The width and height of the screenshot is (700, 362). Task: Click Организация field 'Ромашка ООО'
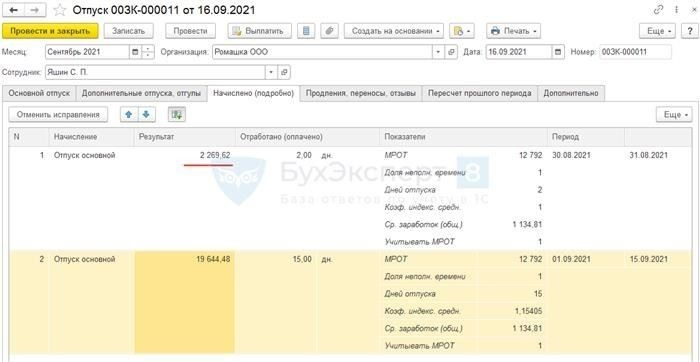tap(322, 52)
